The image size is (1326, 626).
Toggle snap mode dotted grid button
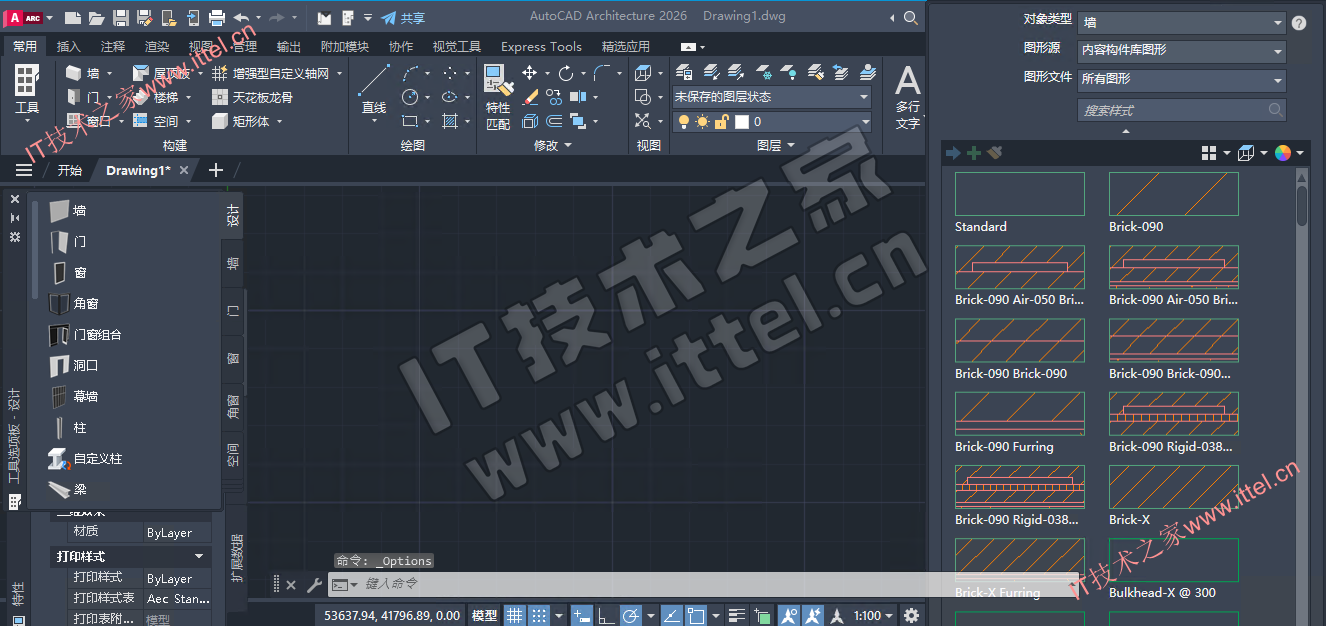(539, 615)
